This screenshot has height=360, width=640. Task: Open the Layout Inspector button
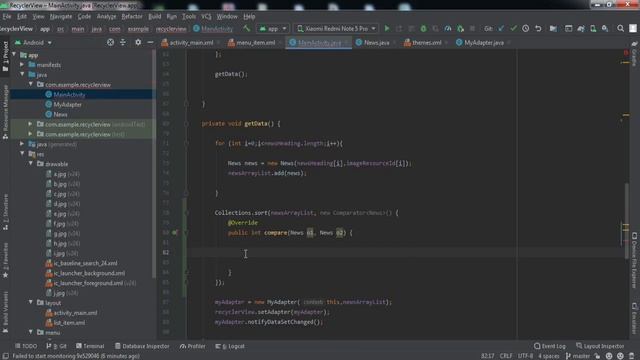point(600,346)
